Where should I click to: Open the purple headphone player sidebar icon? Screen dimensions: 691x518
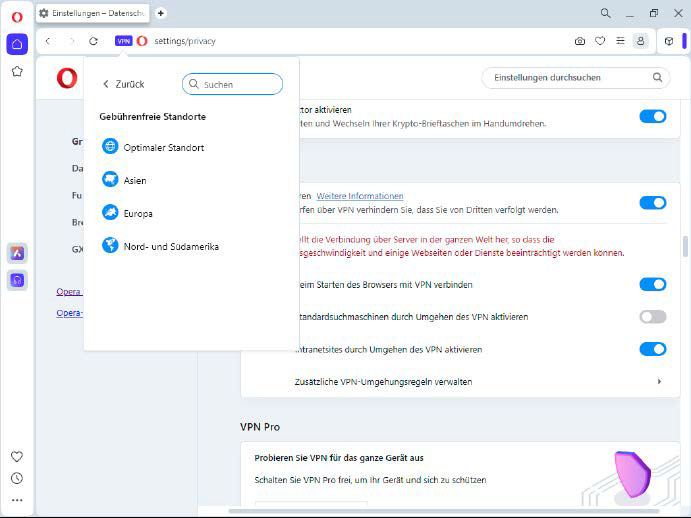tap(17, 280)
